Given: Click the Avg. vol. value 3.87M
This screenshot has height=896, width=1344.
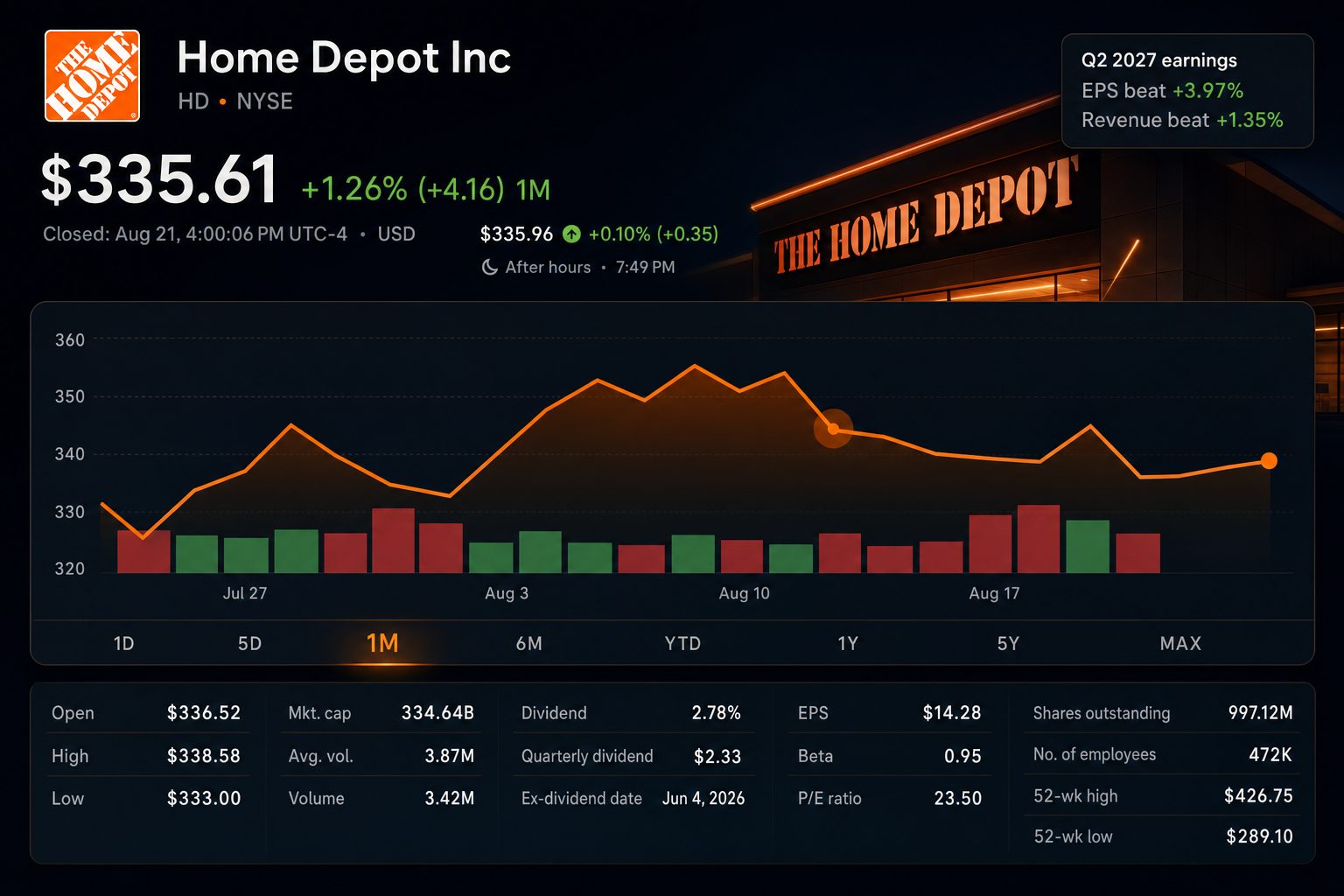Looking at the screenshot, I should [x=449, y=755].
